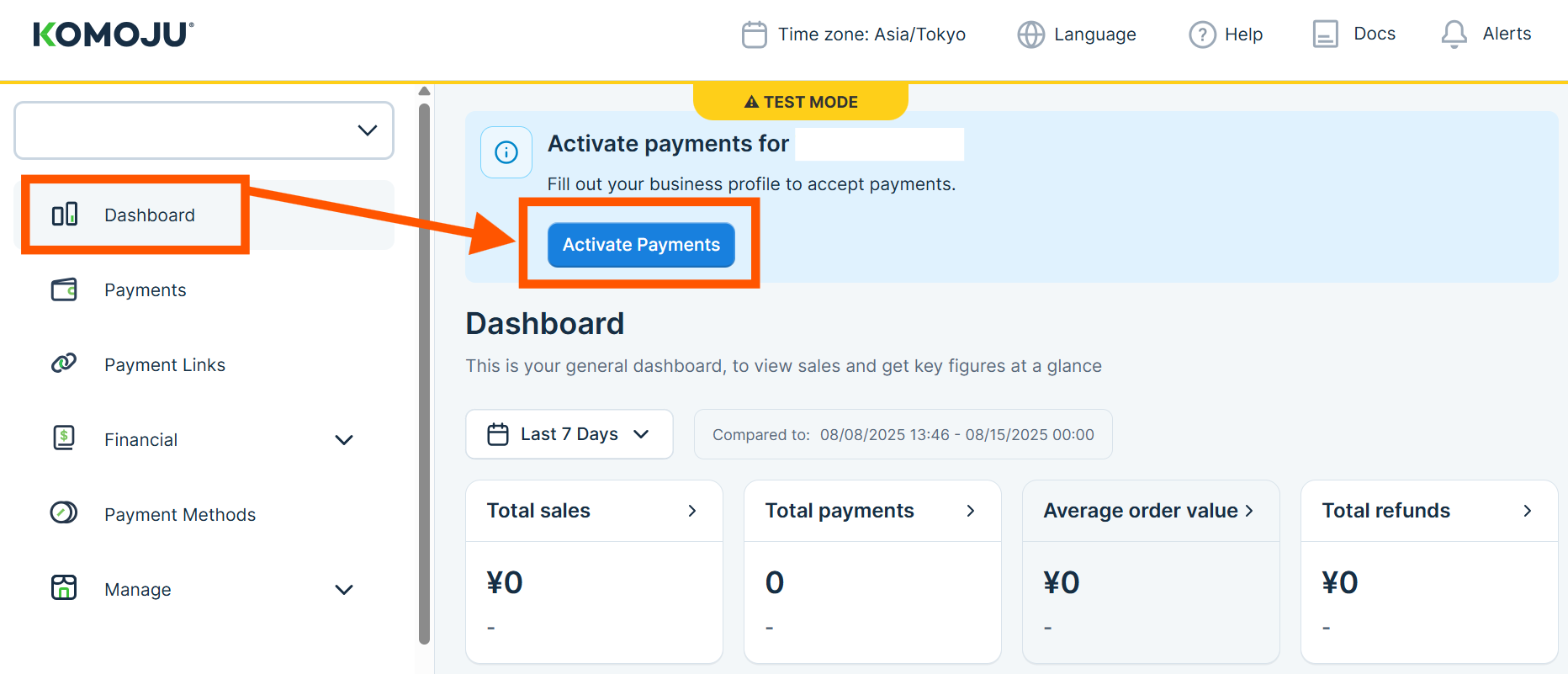Click the sidebar vertical scrollbar
1568x674 pixels.
tap(424, 370)
